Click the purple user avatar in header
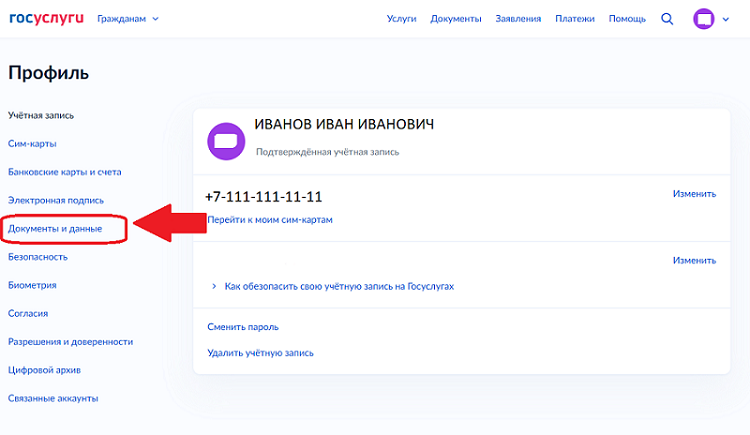750x435 pixels. 704,19
